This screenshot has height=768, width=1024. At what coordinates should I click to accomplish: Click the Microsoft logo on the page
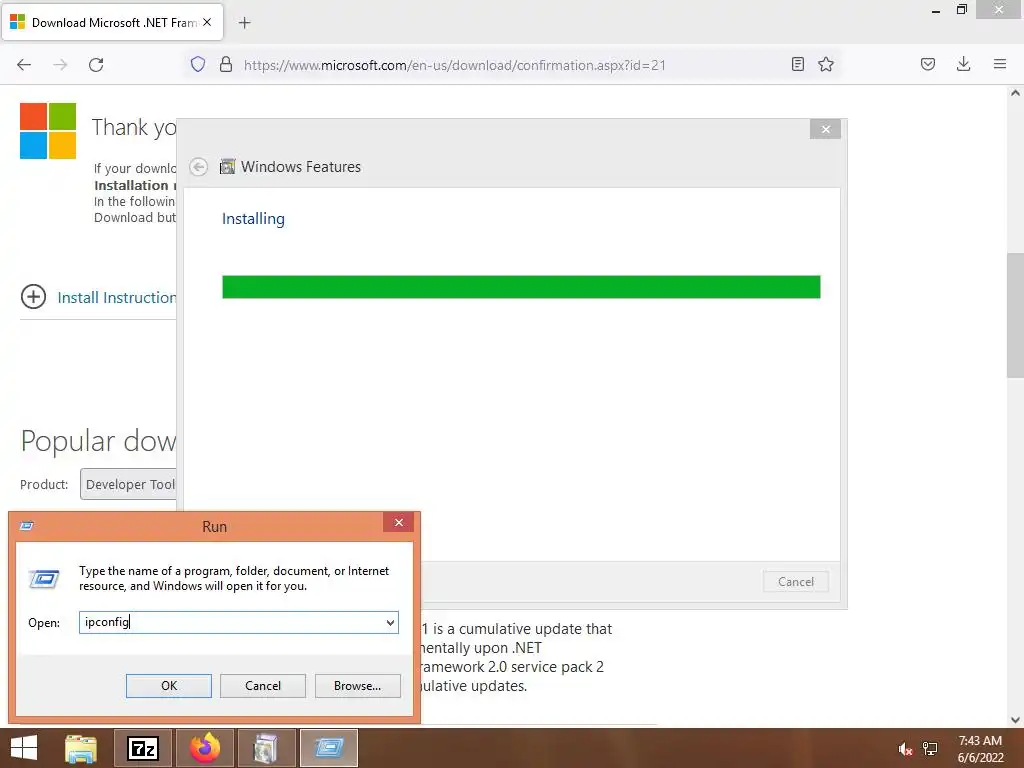48,131
